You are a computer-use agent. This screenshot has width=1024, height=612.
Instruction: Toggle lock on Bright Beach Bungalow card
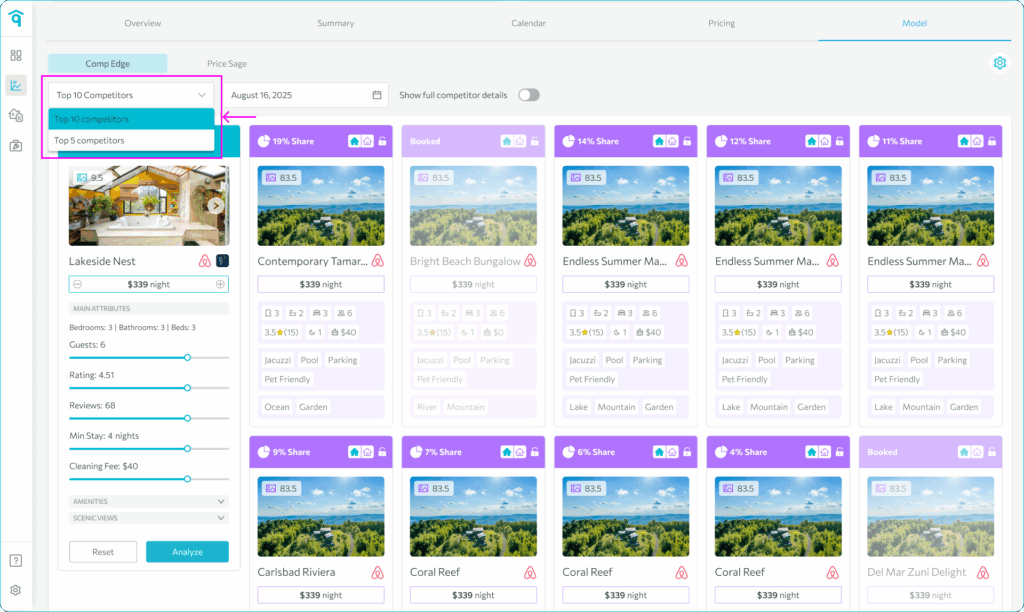pos(535,141)
